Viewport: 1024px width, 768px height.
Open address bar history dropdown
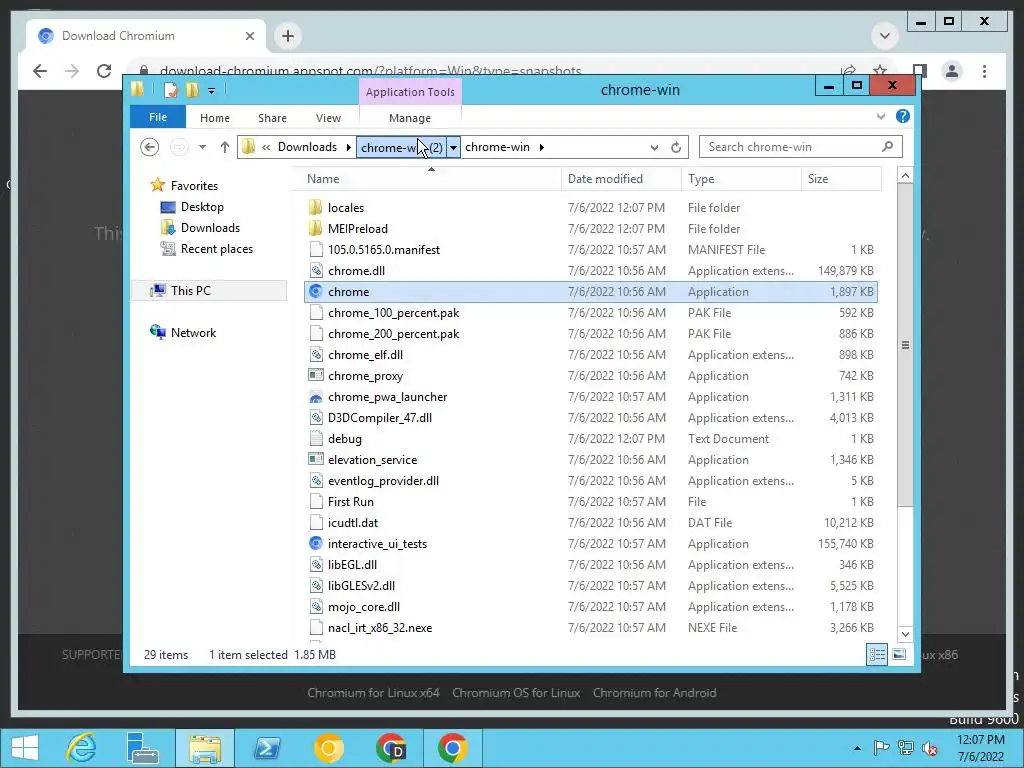(654, 148)
